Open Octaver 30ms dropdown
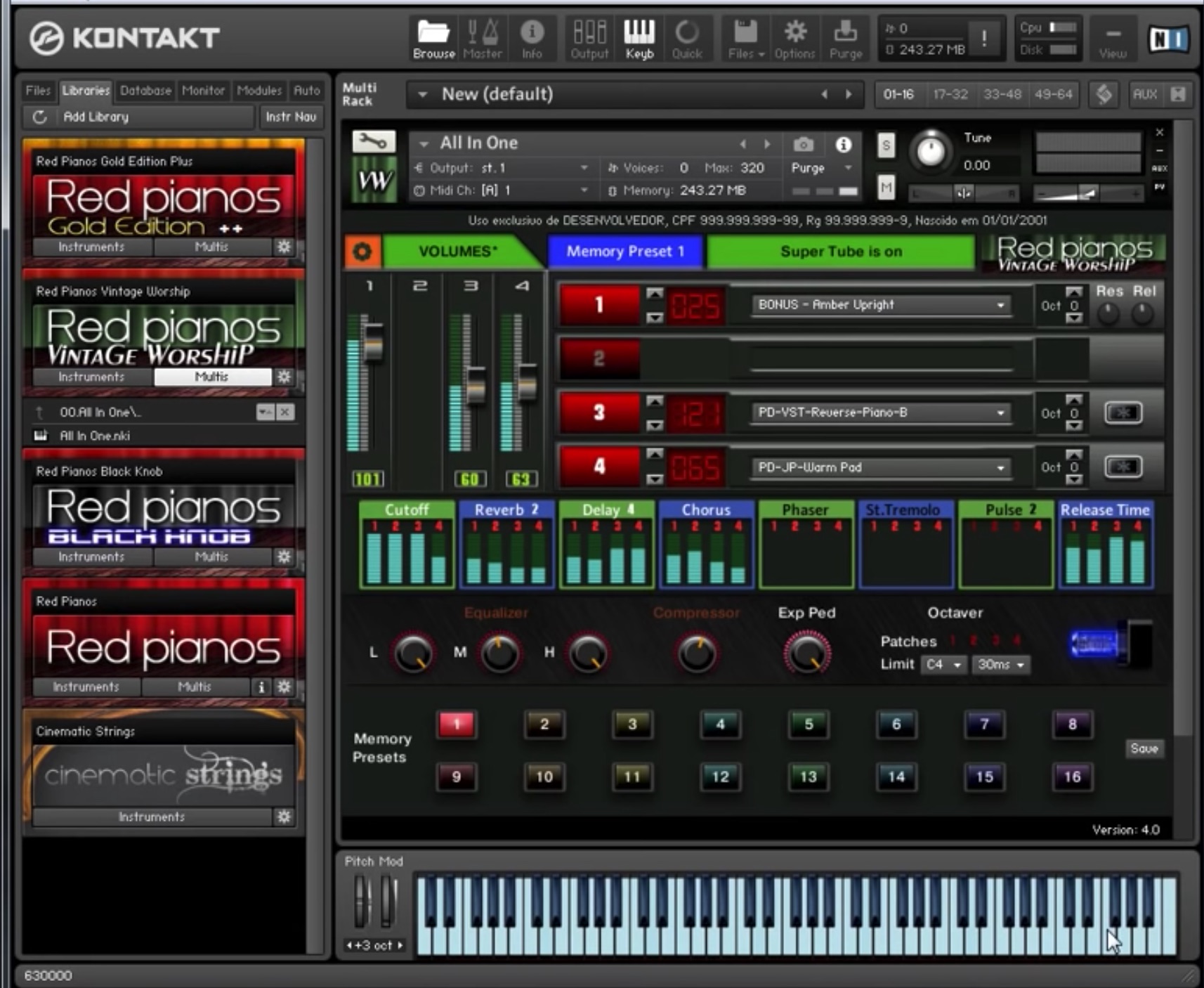This screenshot has height=988, width=1204. pos(1001,665)
